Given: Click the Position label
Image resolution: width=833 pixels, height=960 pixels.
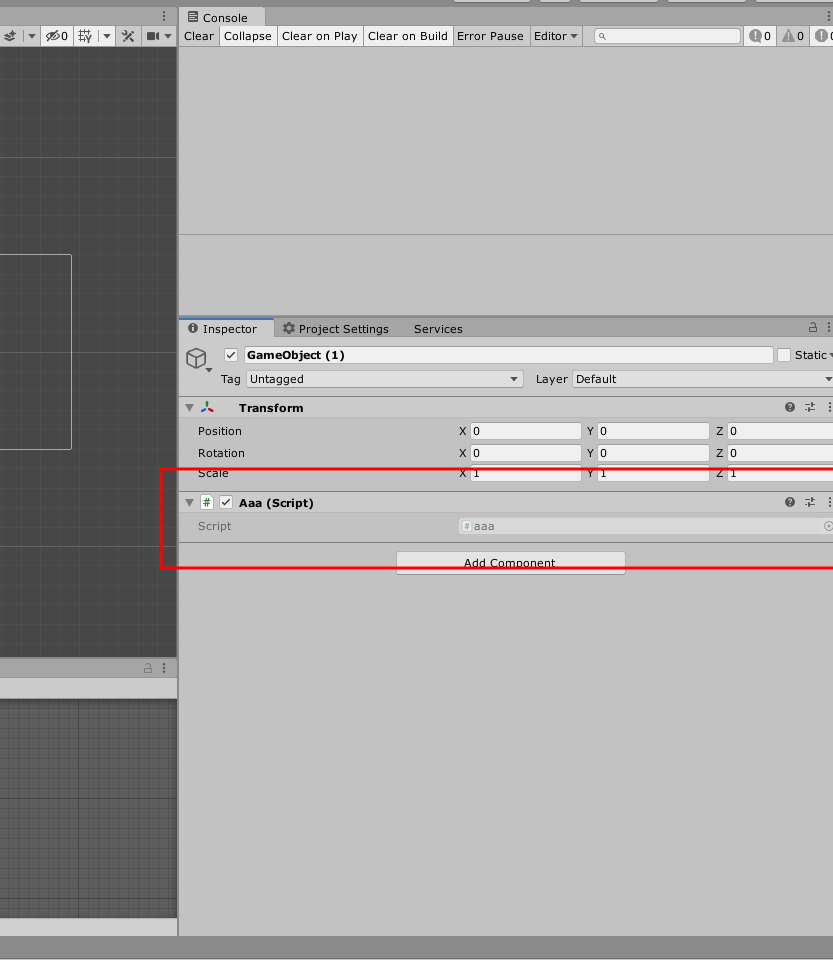Looking at the screenshot, I should [x=220, y=431].
